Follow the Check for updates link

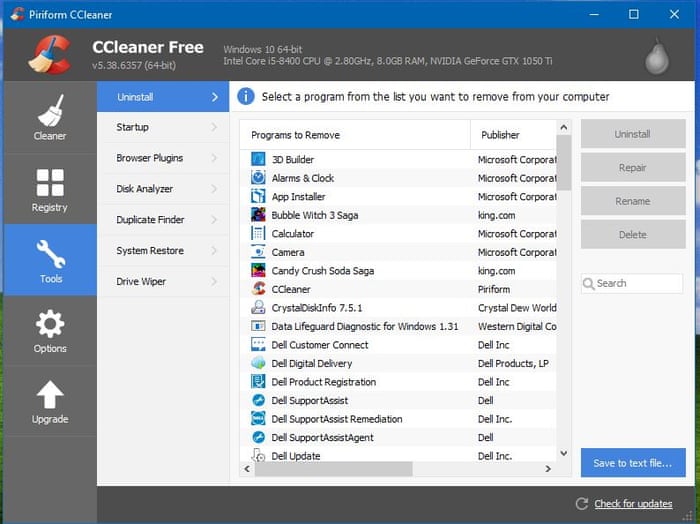click(x=633, y=504)
